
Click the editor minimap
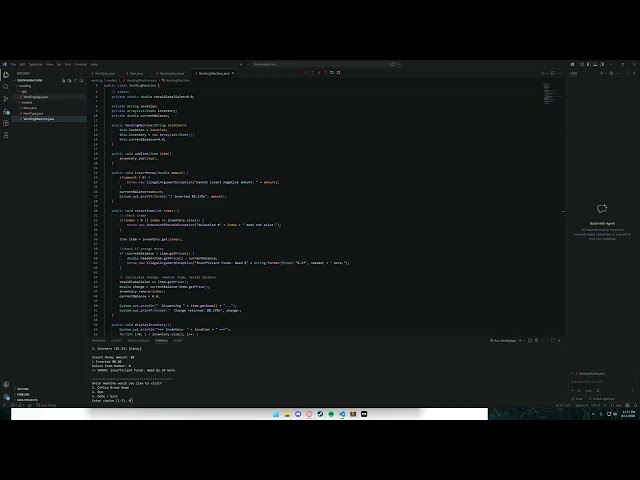(x=553, y=93)
